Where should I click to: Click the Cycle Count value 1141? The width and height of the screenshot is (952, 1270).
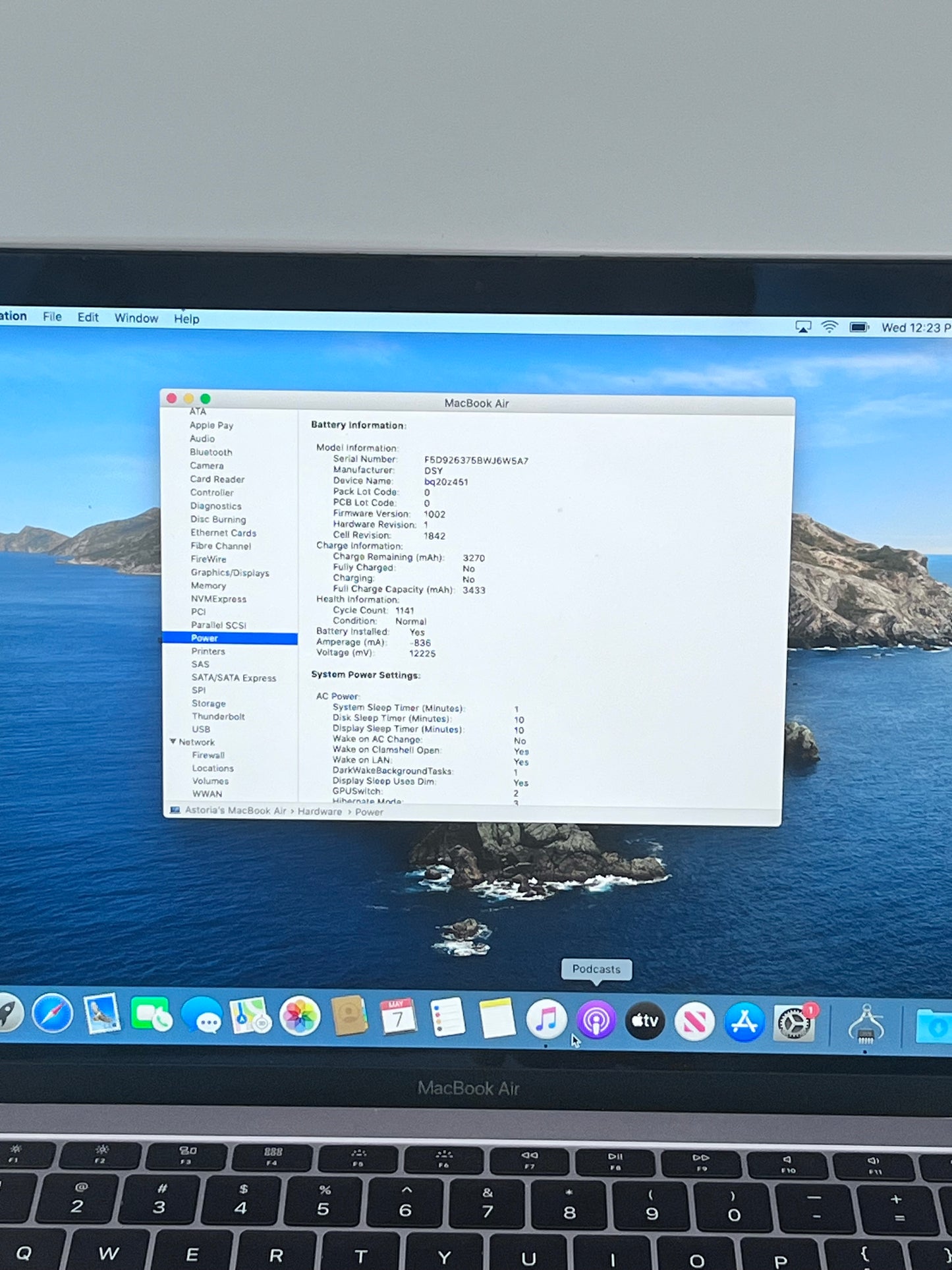405,610
